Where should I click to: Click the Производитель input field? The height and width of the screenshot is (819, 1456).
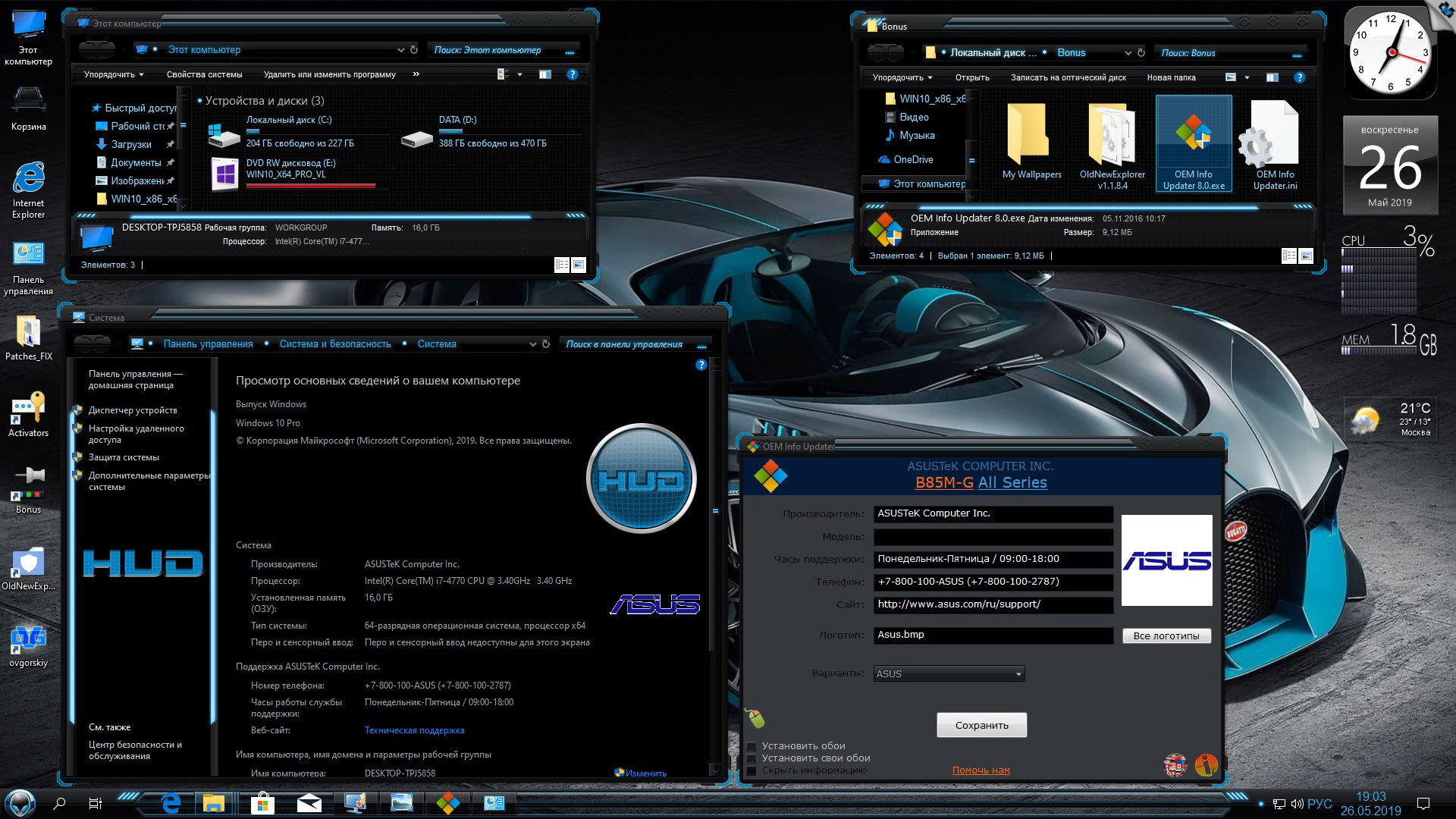tap(993, 514)
